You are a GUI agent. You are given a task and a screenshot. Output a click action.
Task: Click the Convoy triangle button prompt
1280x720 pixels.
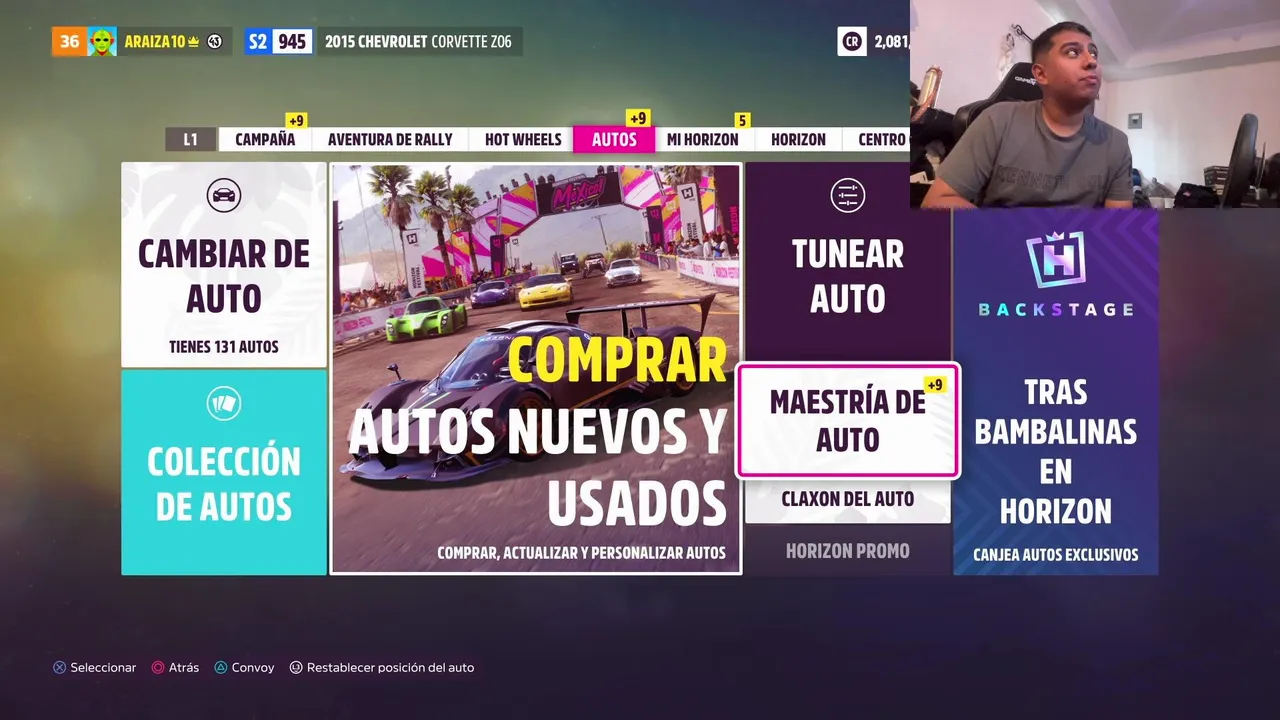click(244, 667)
